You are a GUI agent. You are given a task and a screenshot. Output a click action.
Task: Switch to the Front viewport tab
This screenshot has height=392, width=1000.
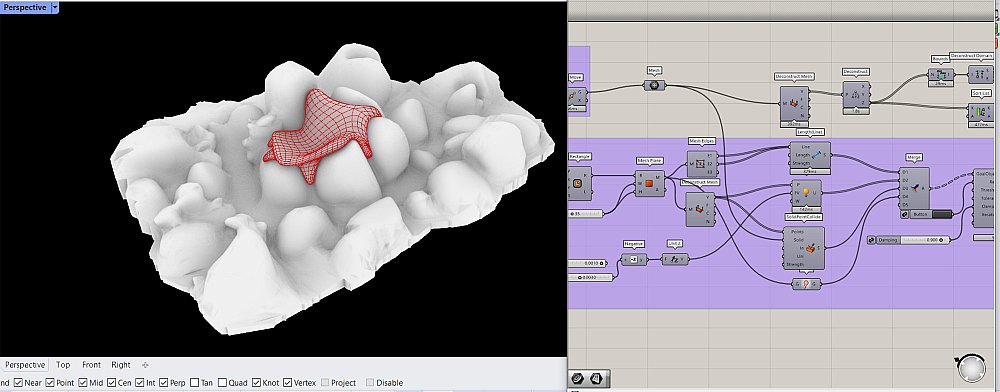coord(91,365)
